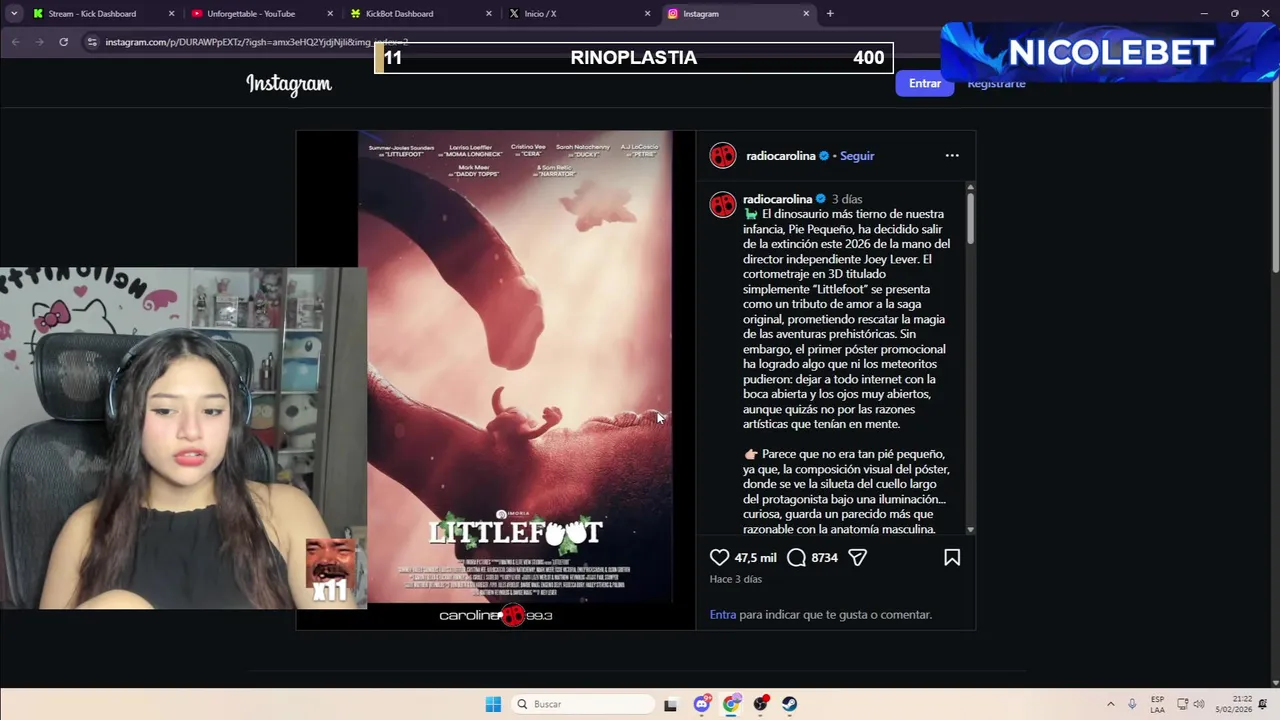Image resolution: width=1280 pixels, height=720 pixels.
Task: Switch to the KickBot Dashboard tab
Action: click(422, 13)
